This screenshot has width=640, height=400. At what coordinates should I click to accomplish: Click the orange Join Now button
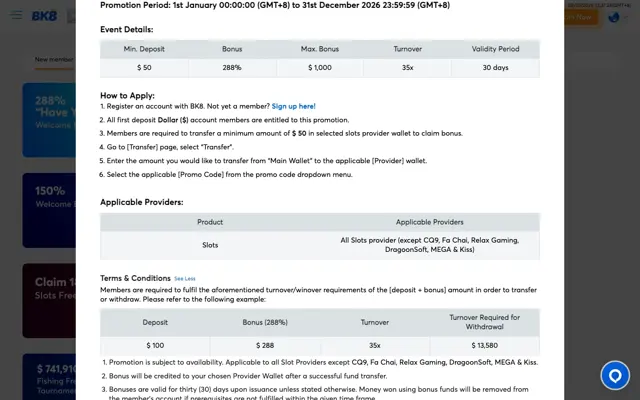tap(581, 17)
